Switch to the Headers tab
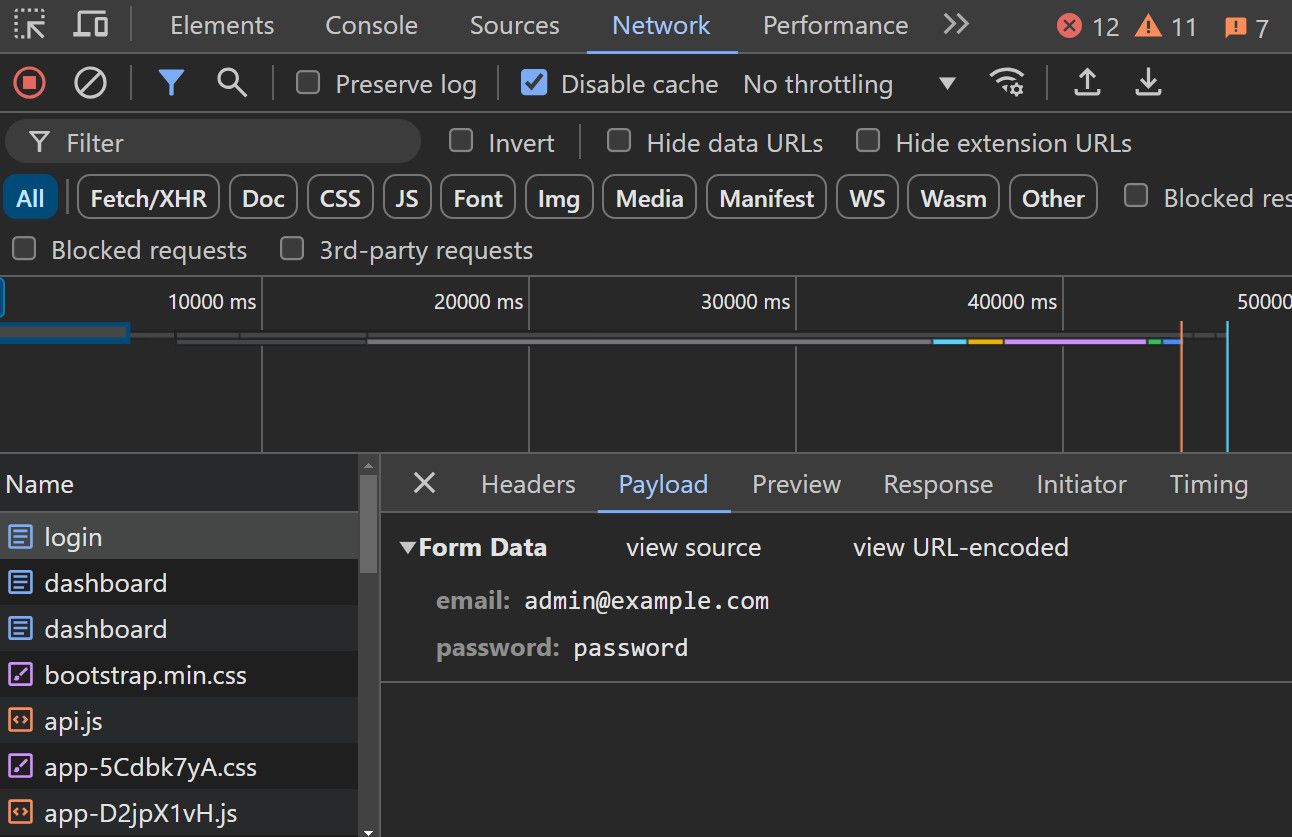Screen dimensions: 1292x837 pos(528,485)
